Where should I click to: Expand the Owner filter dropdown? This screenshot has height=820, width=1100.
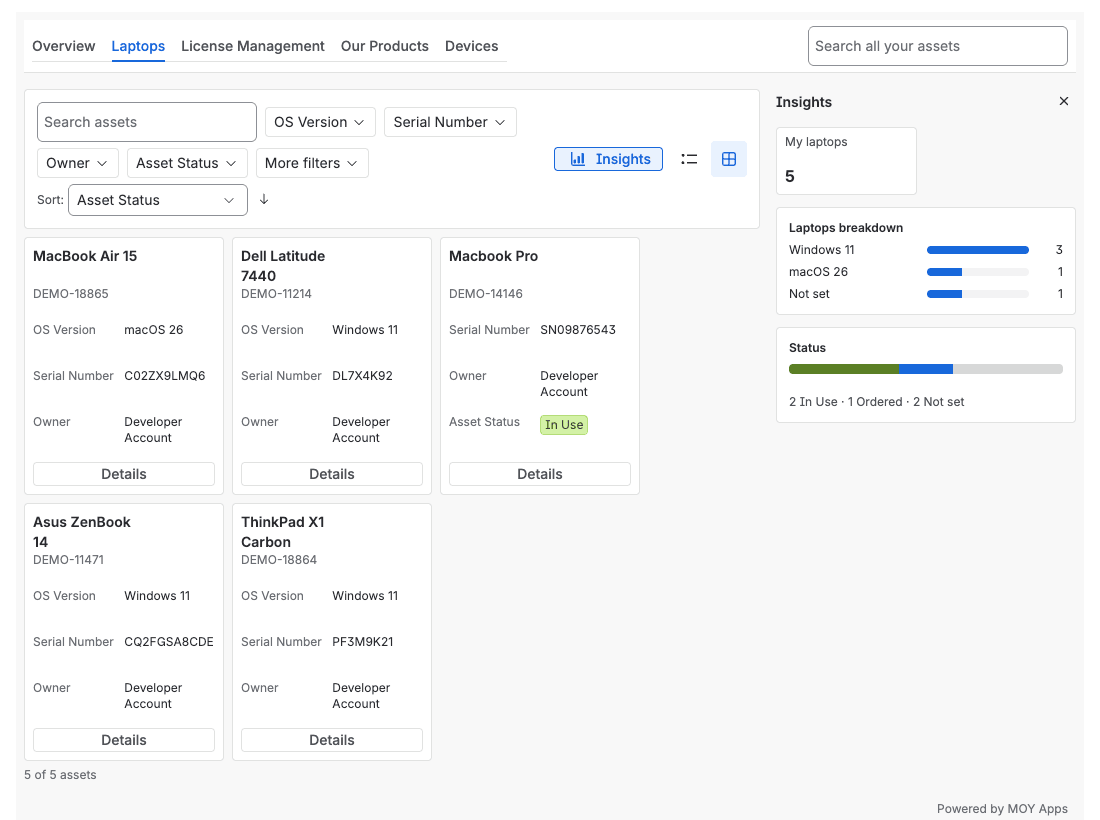click(78, 163)
